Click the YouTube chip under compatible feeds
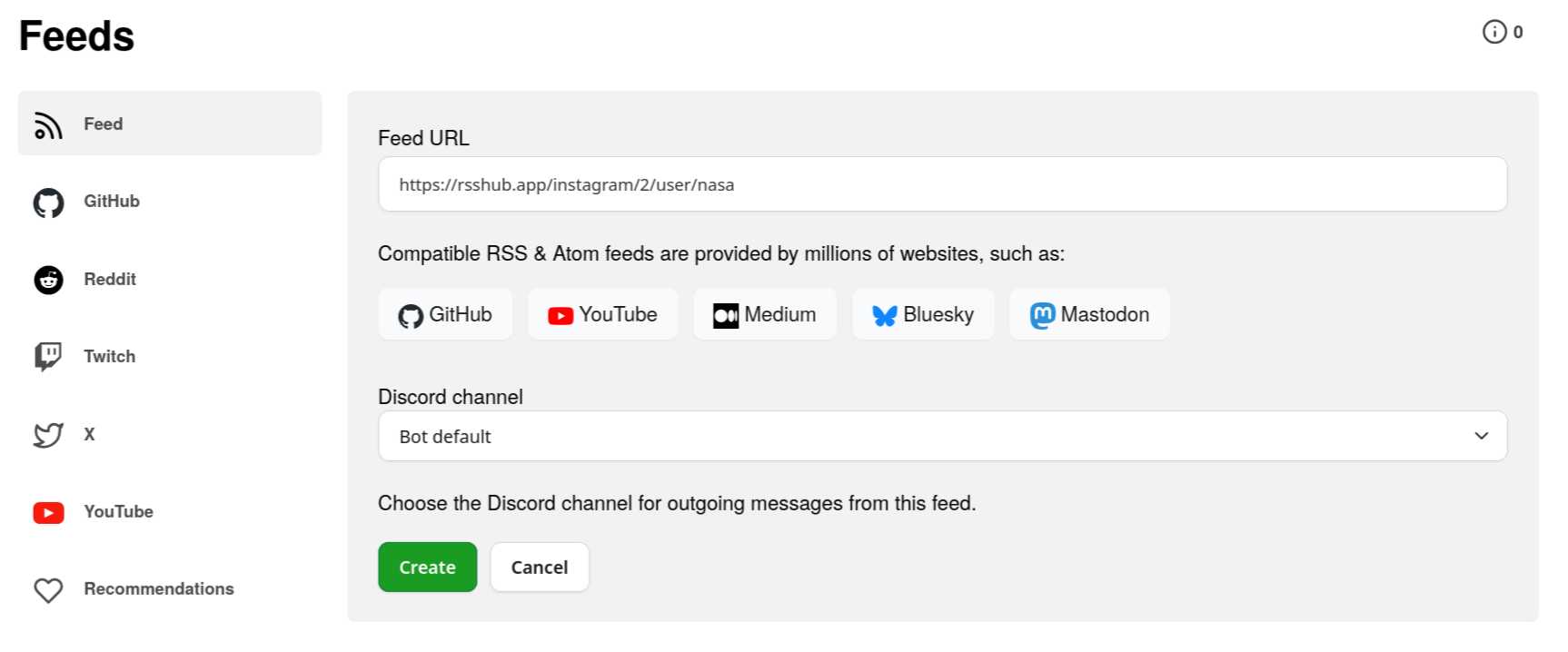 602,314
